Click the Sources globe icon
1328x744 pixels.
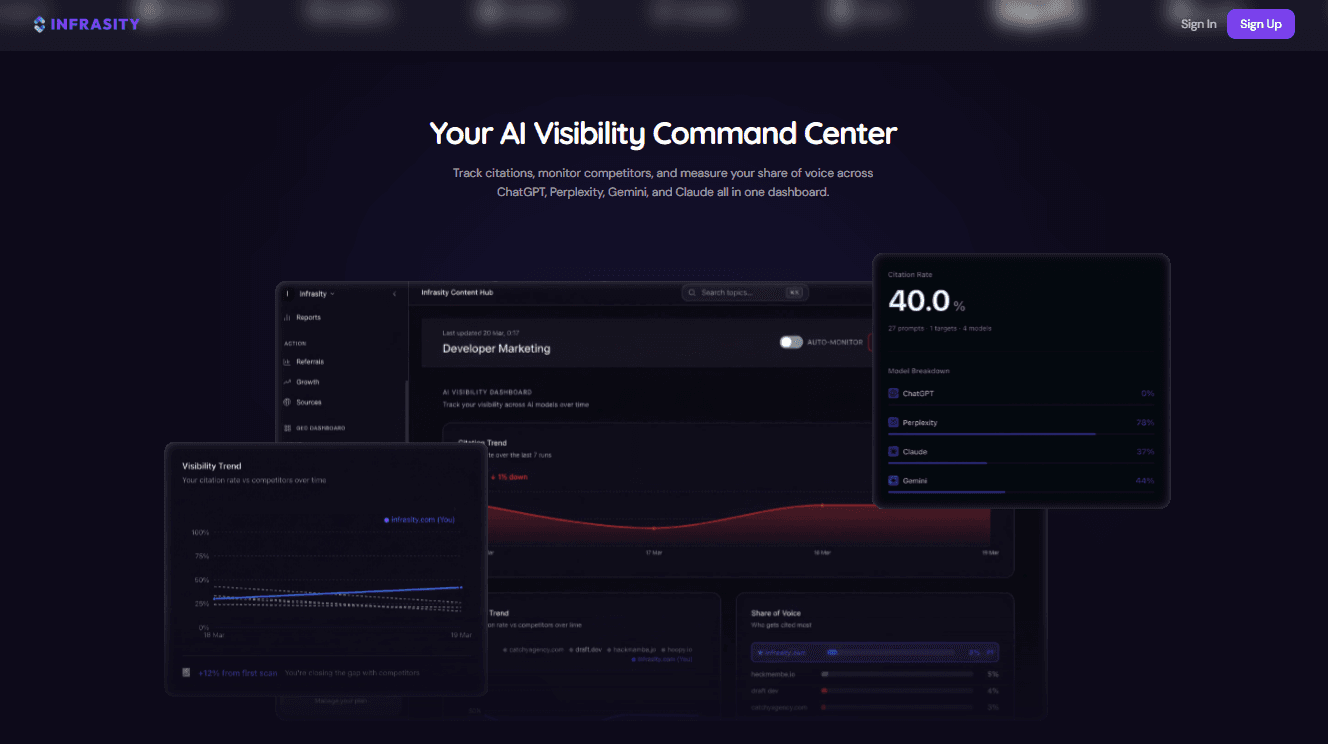click(x=287, y=402)
